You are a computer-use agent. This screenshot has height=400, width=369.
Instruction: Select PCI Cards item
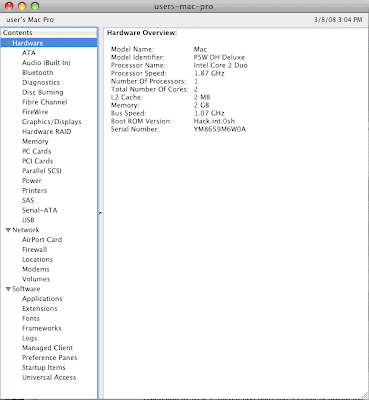click(37, 161)
